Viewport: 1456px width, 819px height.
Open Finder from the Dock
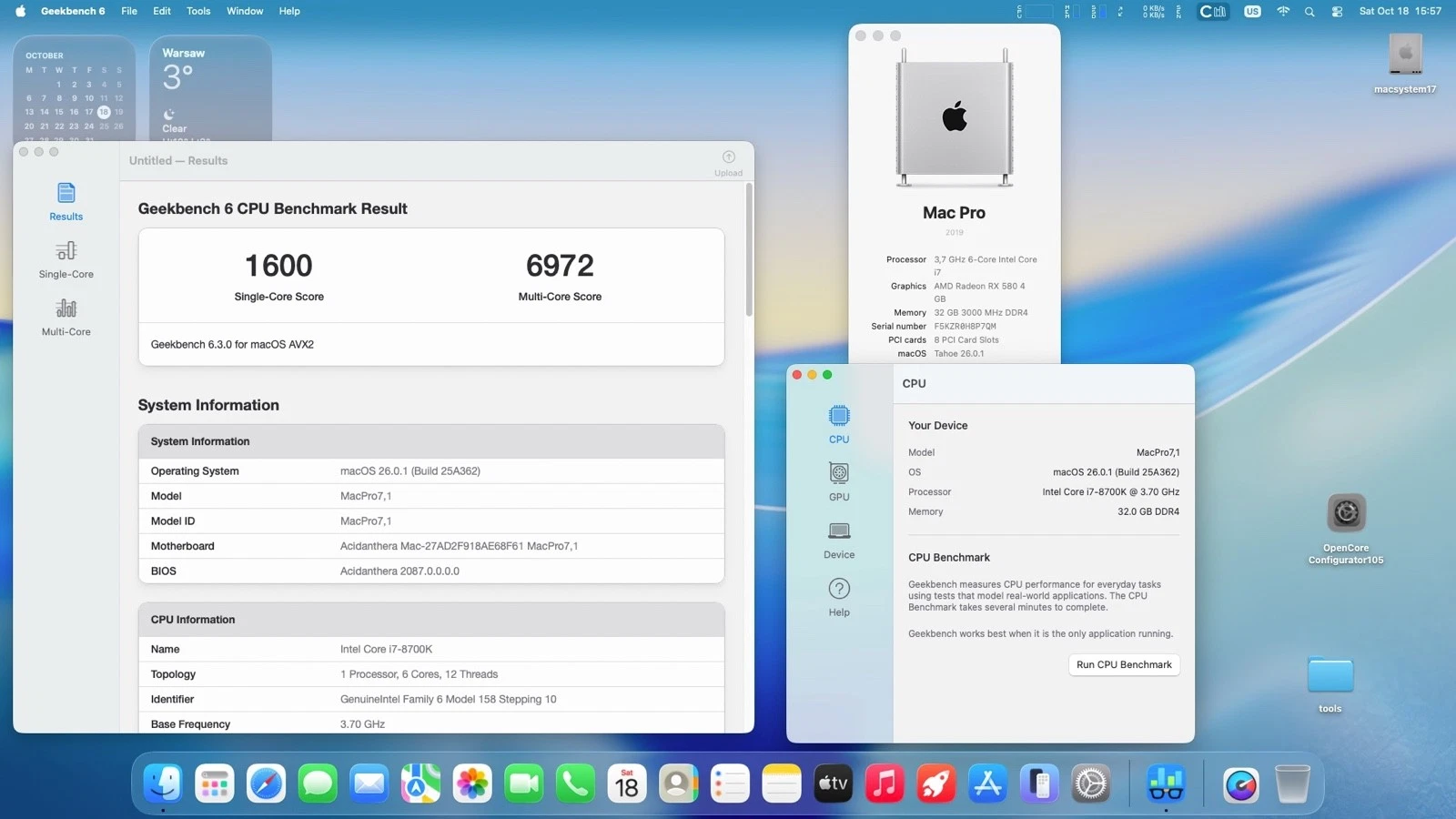coord(163,784)
